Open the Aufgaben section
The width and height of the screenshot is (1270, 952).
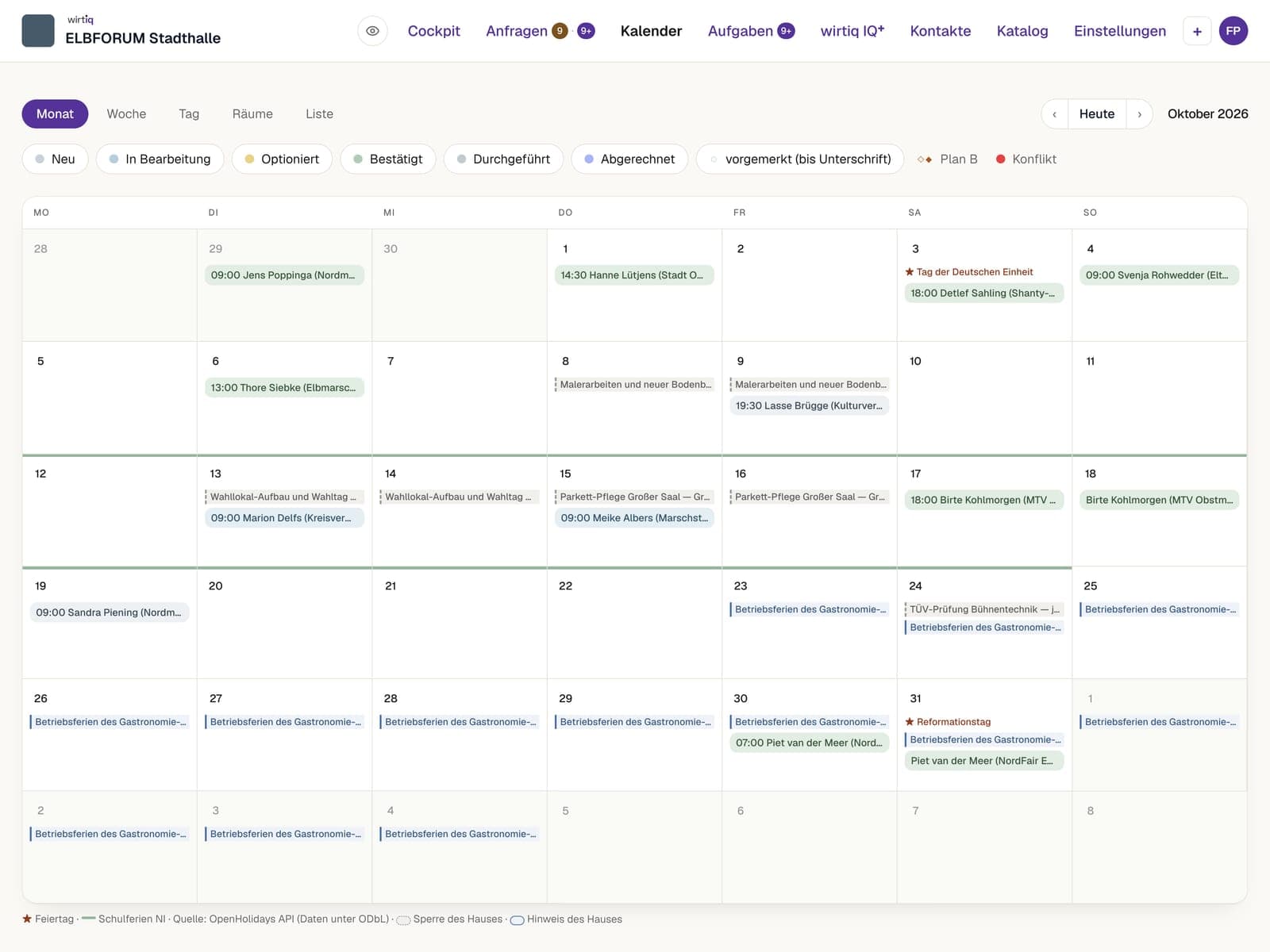pos(740,31)
